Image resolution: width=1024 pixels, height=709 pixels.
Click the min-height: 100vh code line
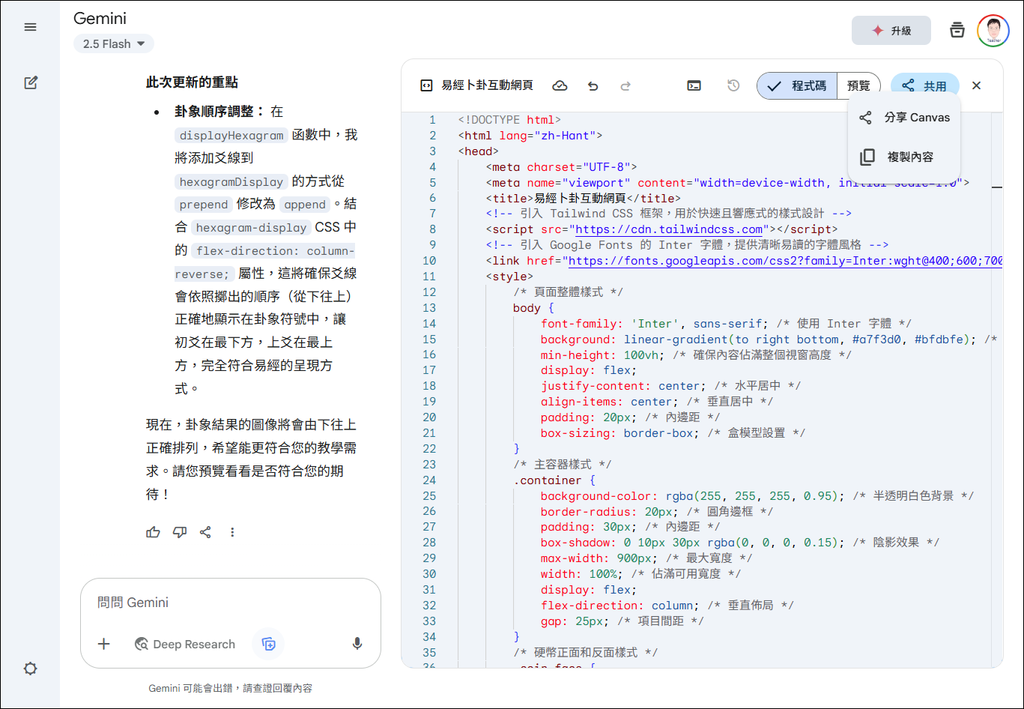pos(696,354)
